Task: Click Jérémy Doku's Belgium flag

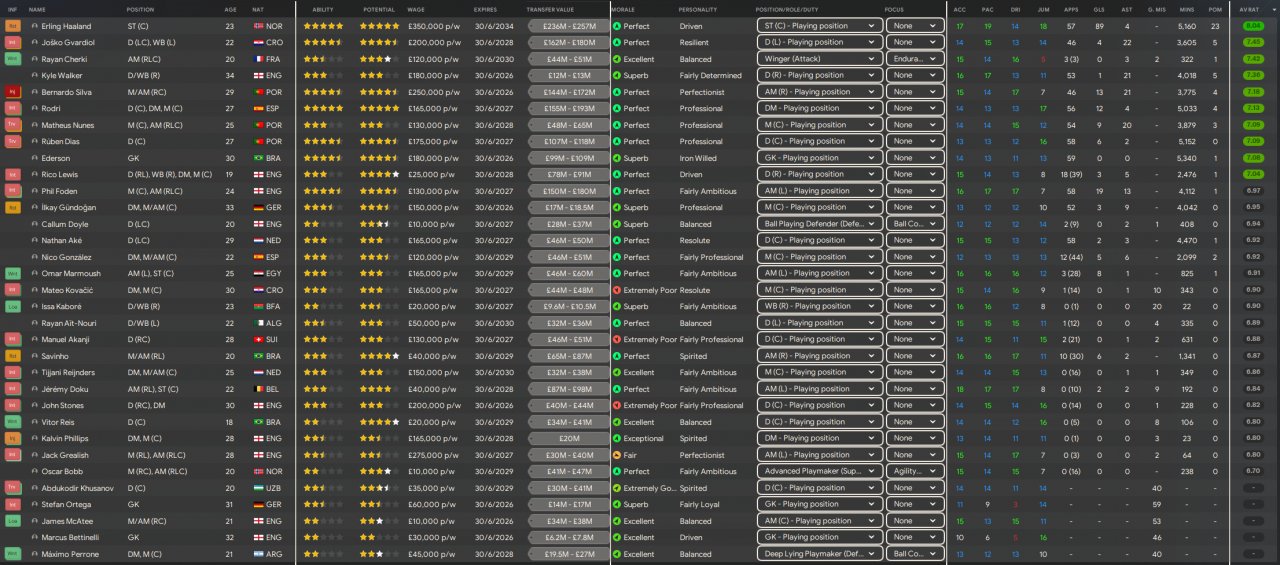Action: click(x=259, y=389)
